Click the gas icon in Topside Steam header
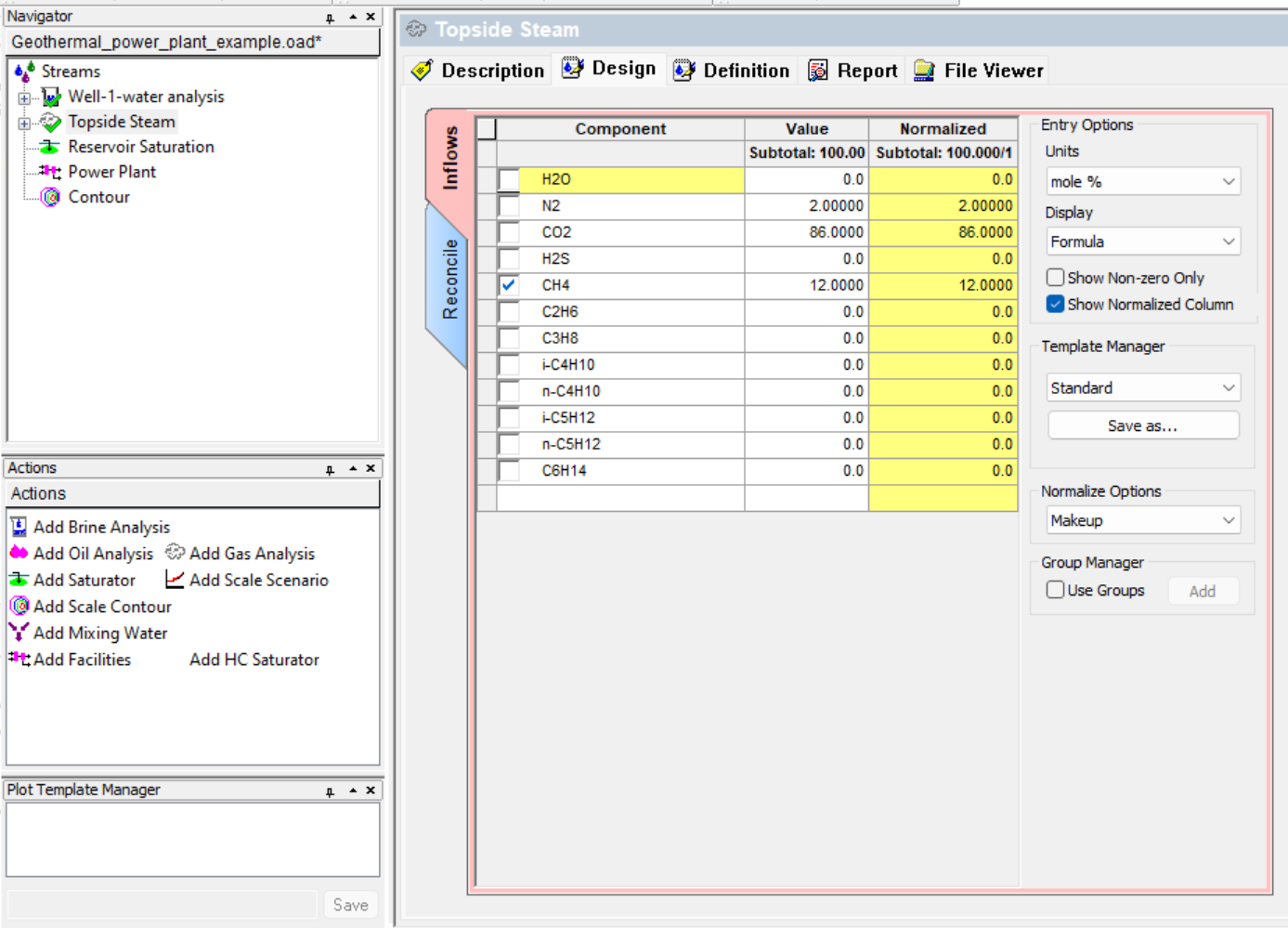 (416, 30)
